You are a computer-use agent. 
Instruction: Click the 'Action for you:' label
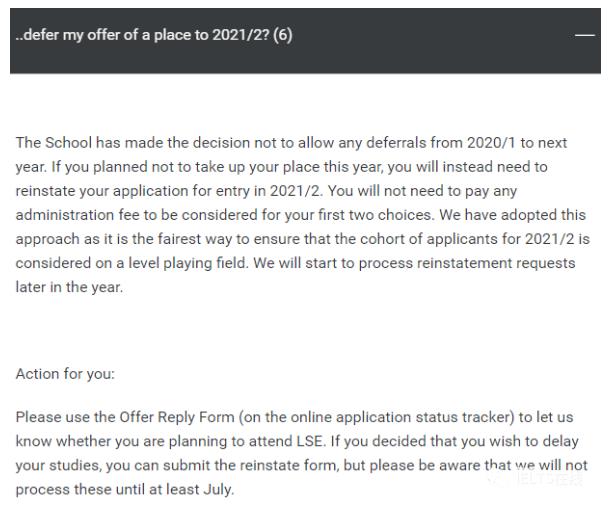(65, 374)
